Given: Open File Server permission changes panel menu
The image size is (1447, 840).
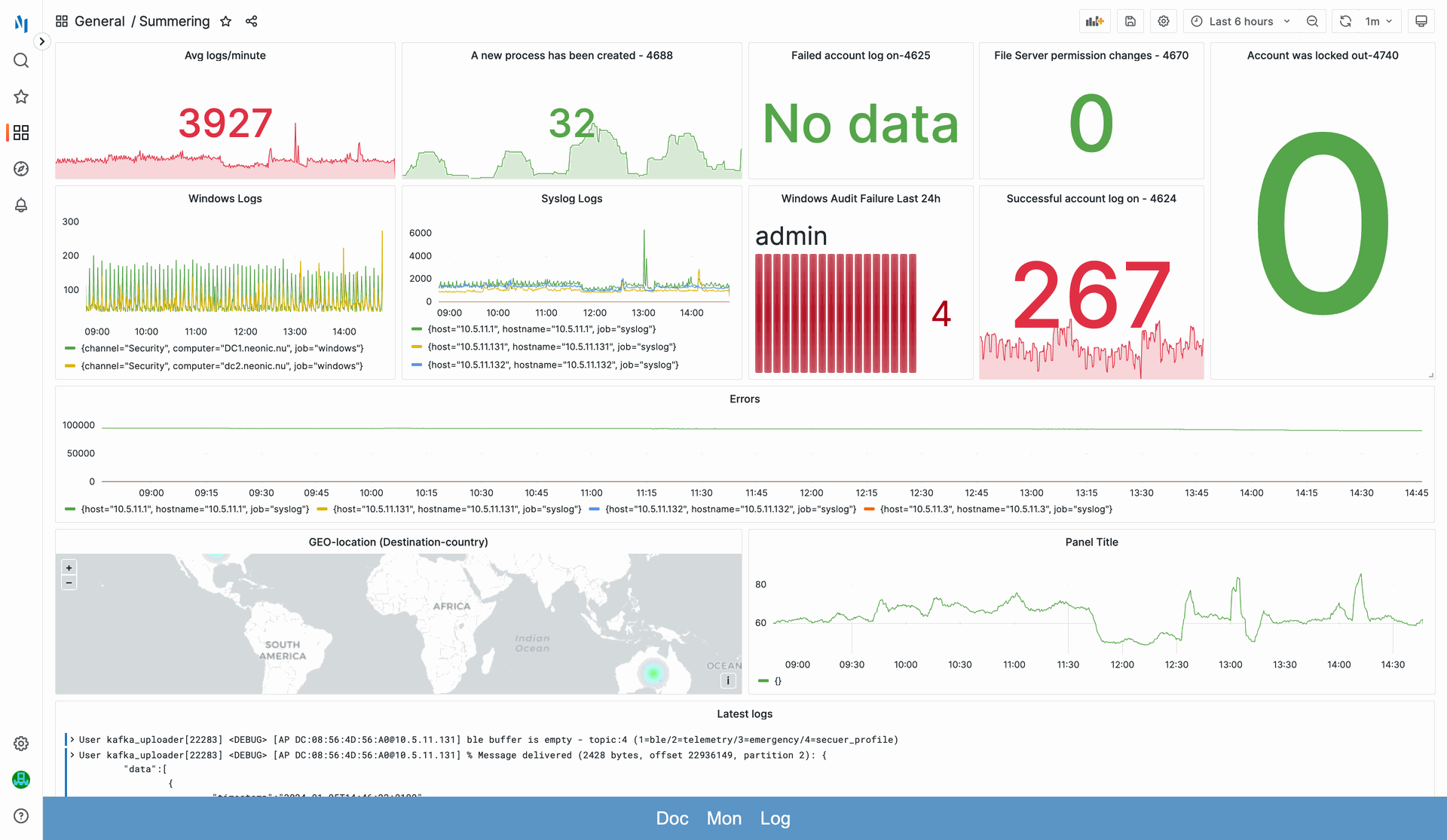Looking at the screenshot, I should coord(1091,56).
